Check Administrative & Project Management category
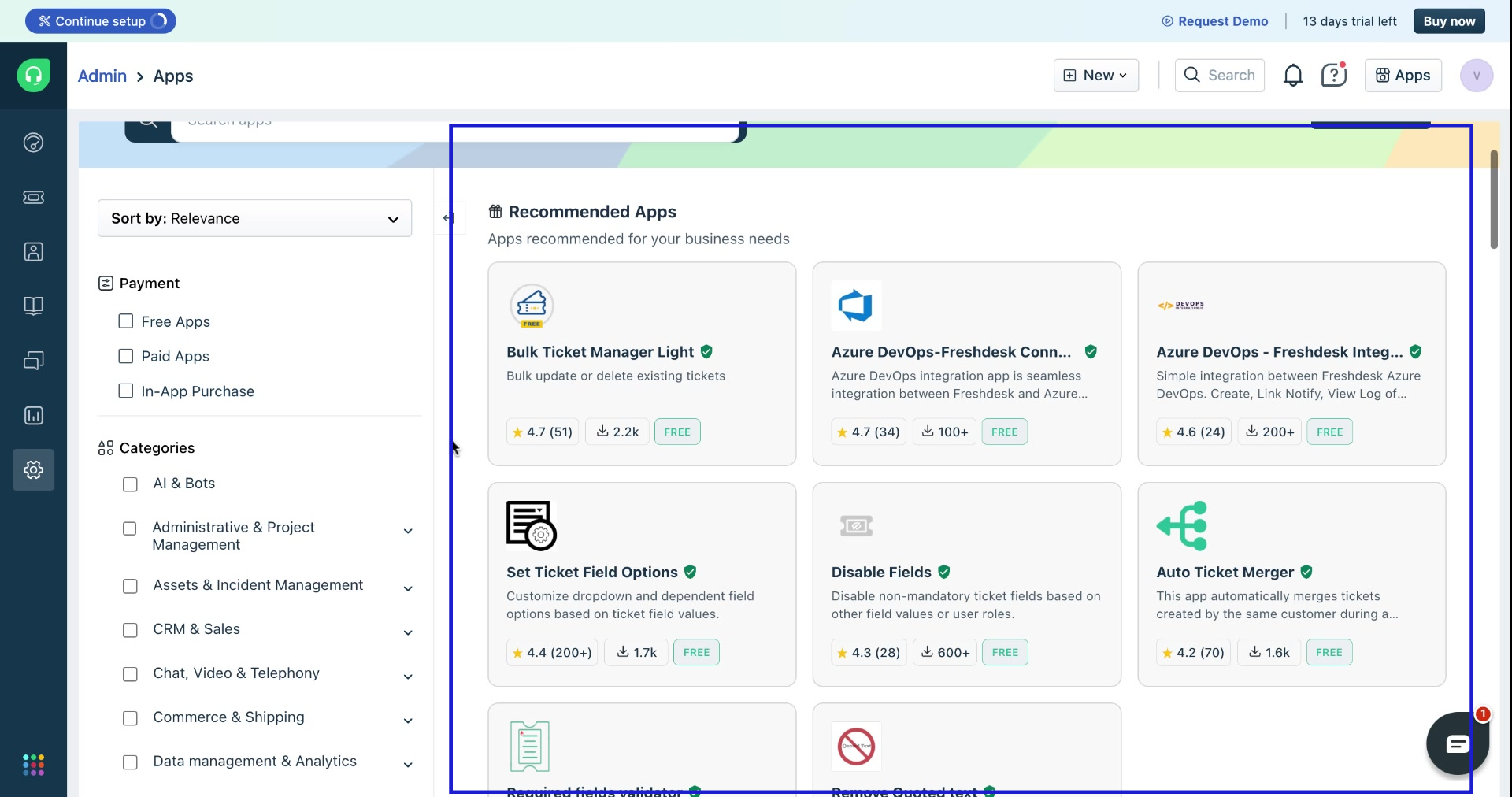Screen dimensions: 1512x797 pyautogui.click(x=130, y=528)
